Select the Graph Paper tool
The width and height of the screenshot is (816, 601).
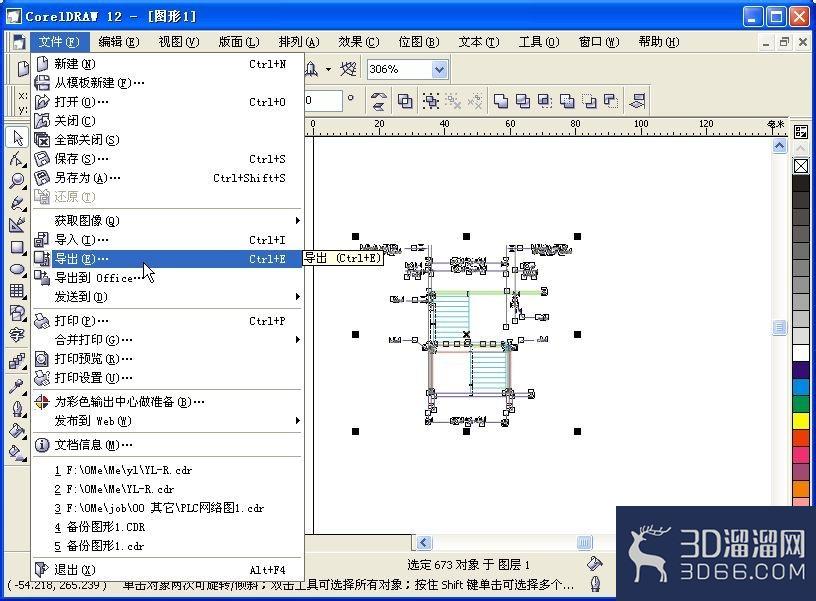click(17, 291)
